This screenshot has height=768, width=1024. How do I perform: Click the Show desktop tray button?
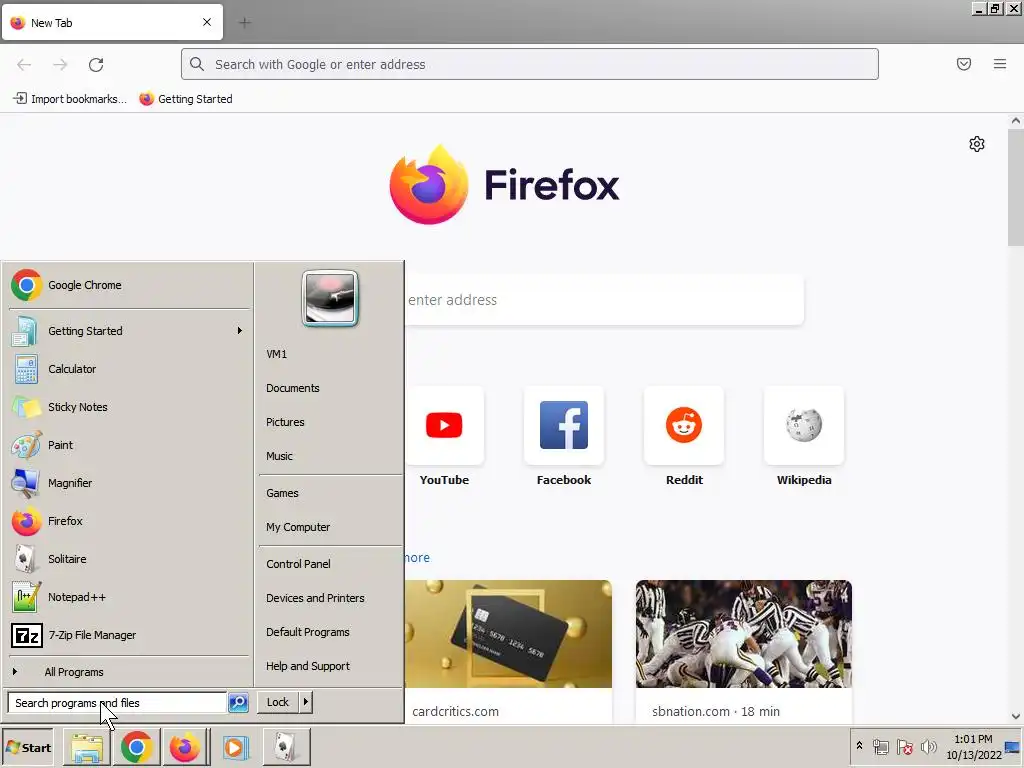pyautogui.click(x=1013, y=746)
